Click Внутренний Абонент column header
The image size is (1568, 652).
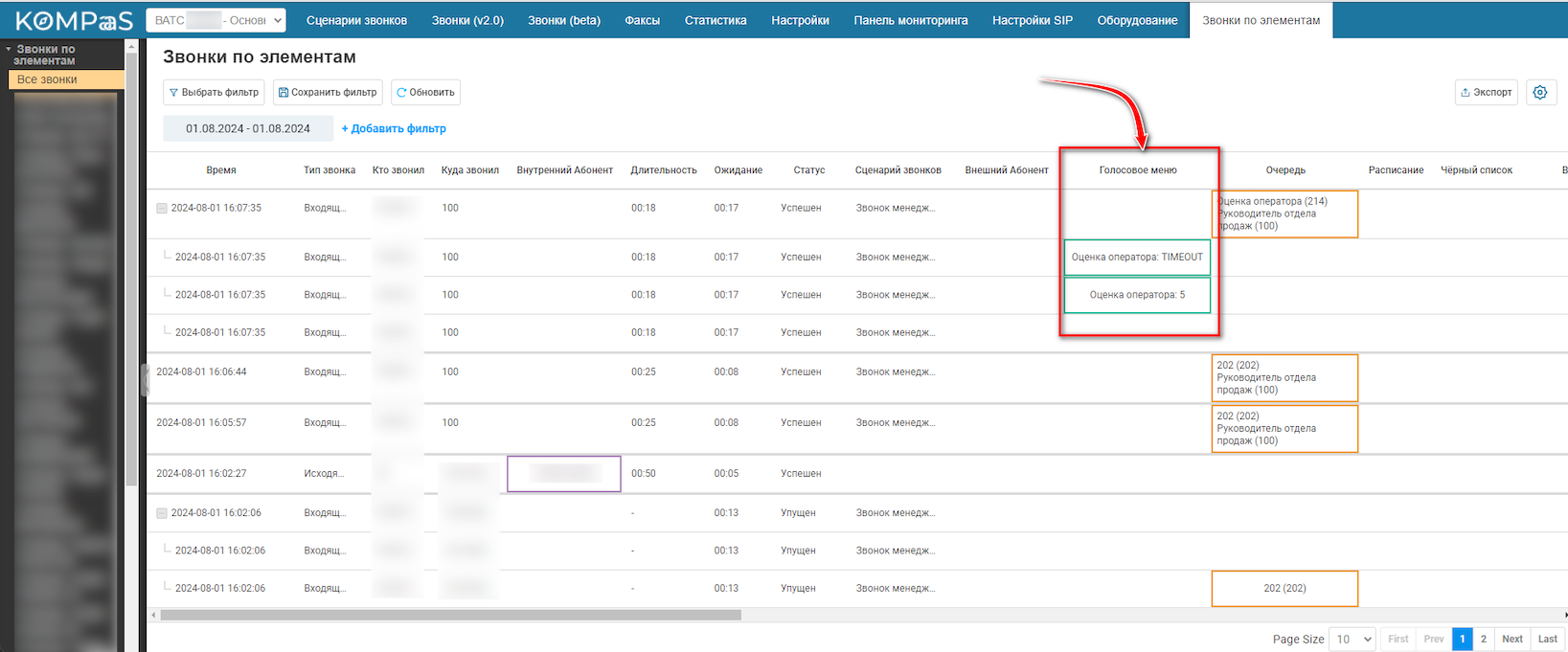coord(565,170)
